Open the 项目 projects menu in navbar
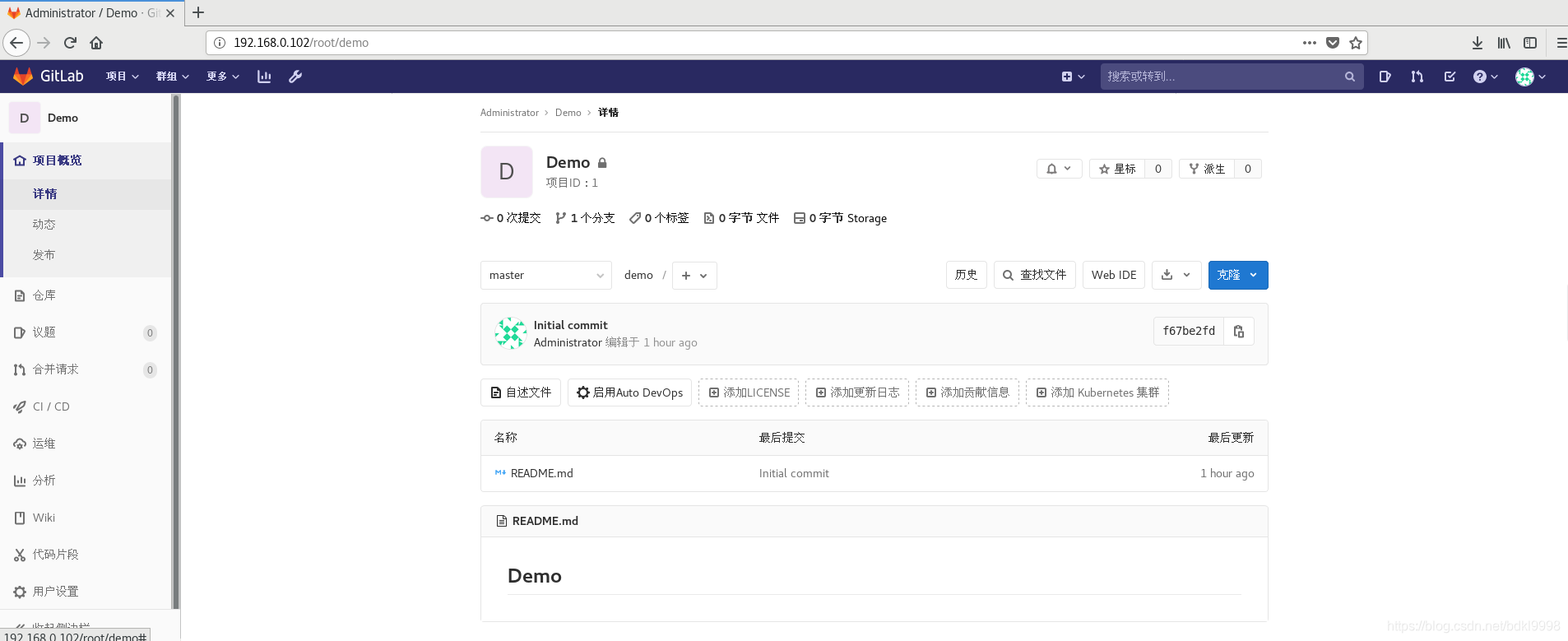This screenshot has width=1568, height=641. point(122,77)
